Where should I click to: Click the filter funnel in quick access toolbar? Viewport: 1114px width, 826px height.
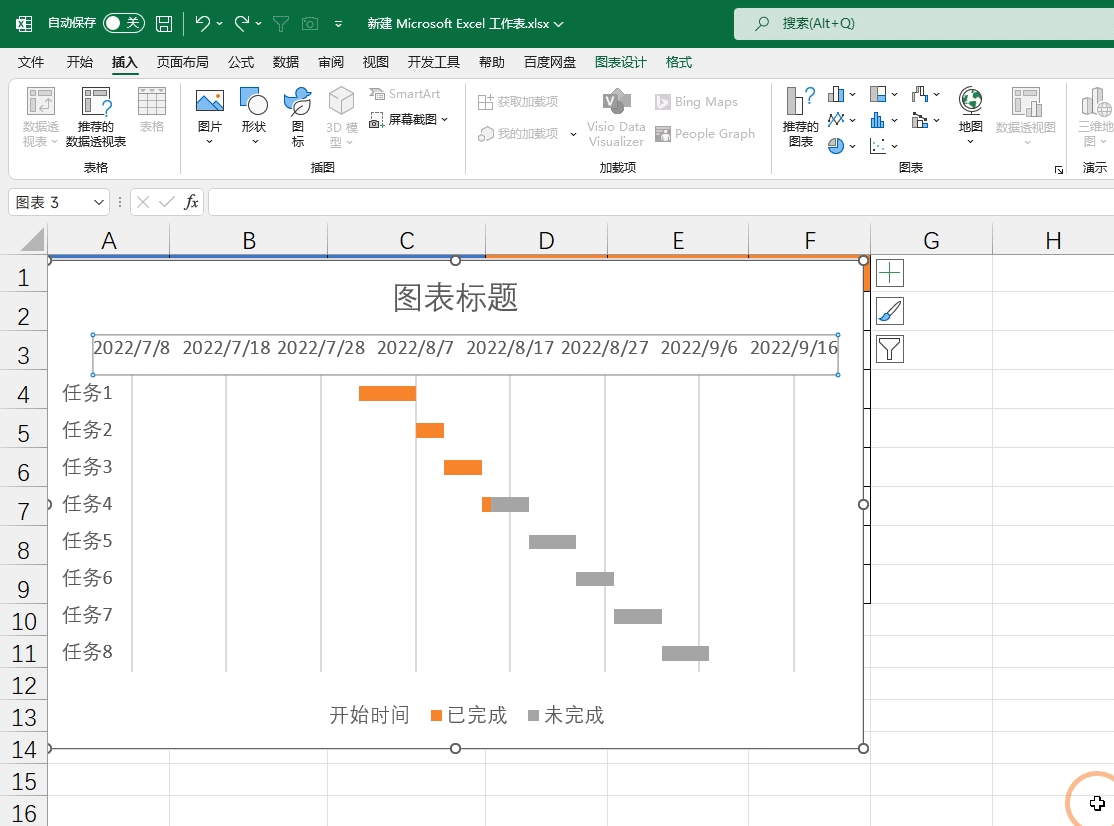281,24
